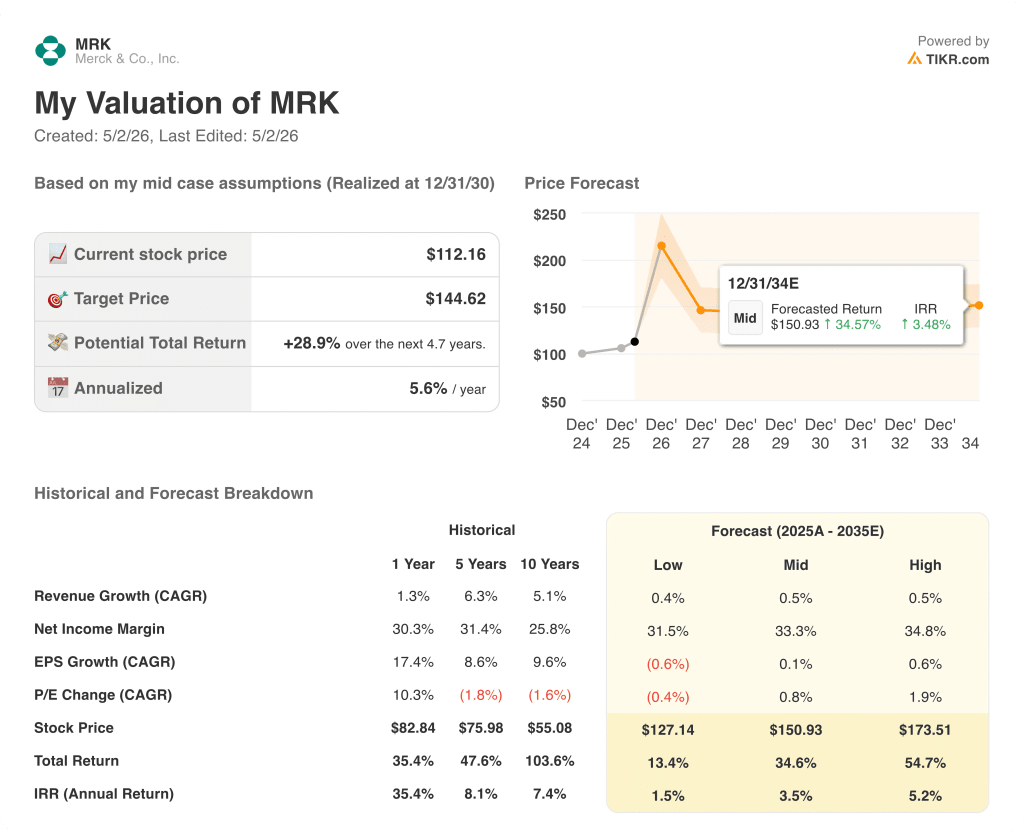Click the $144.62 target price value

[x=455, y=298]
